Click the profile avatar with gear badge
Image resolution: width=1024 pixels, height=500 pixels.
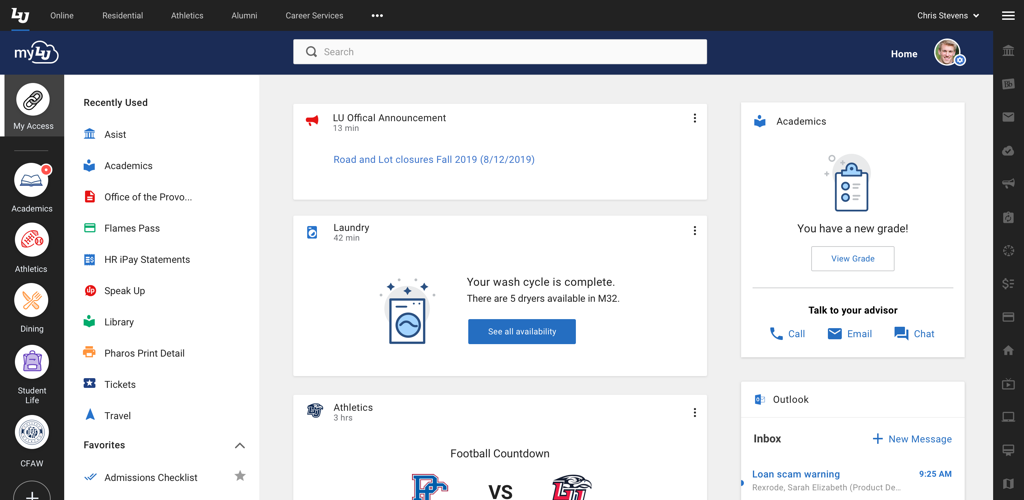[x=949, y=53]
